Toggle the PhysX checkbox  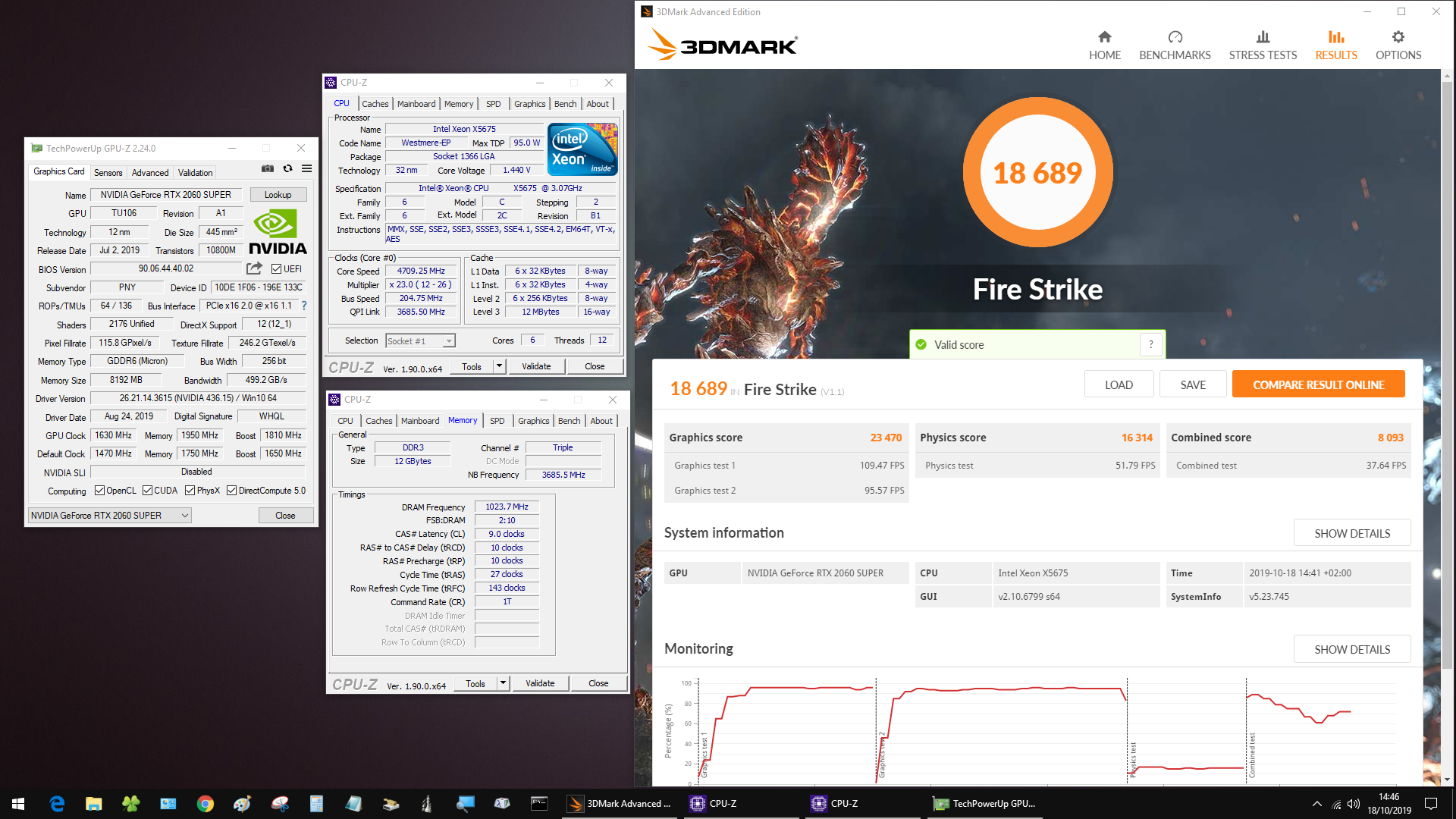tap(190, 491)
